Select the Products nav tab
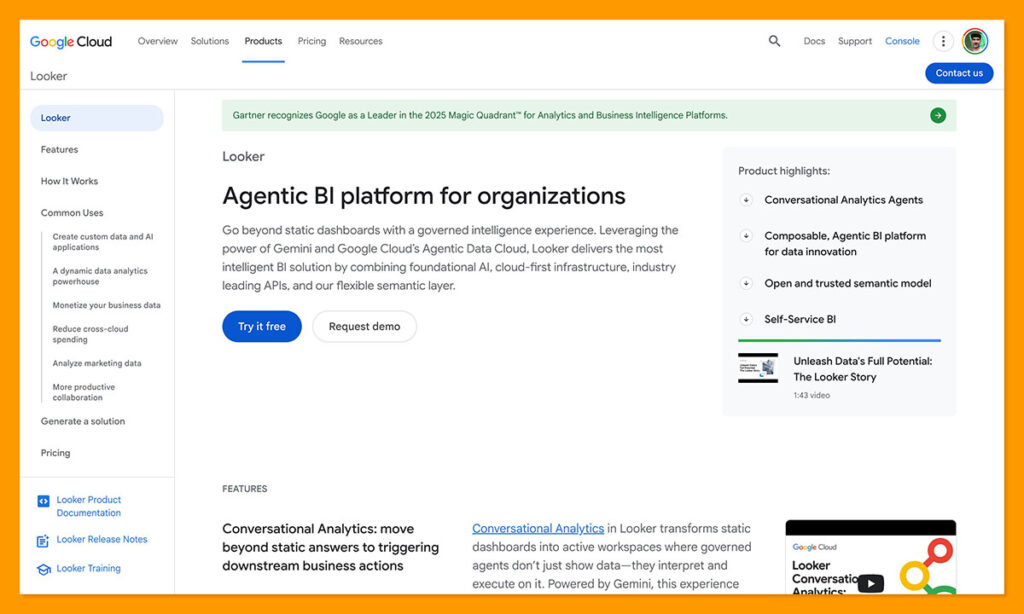 coord(263,41)
